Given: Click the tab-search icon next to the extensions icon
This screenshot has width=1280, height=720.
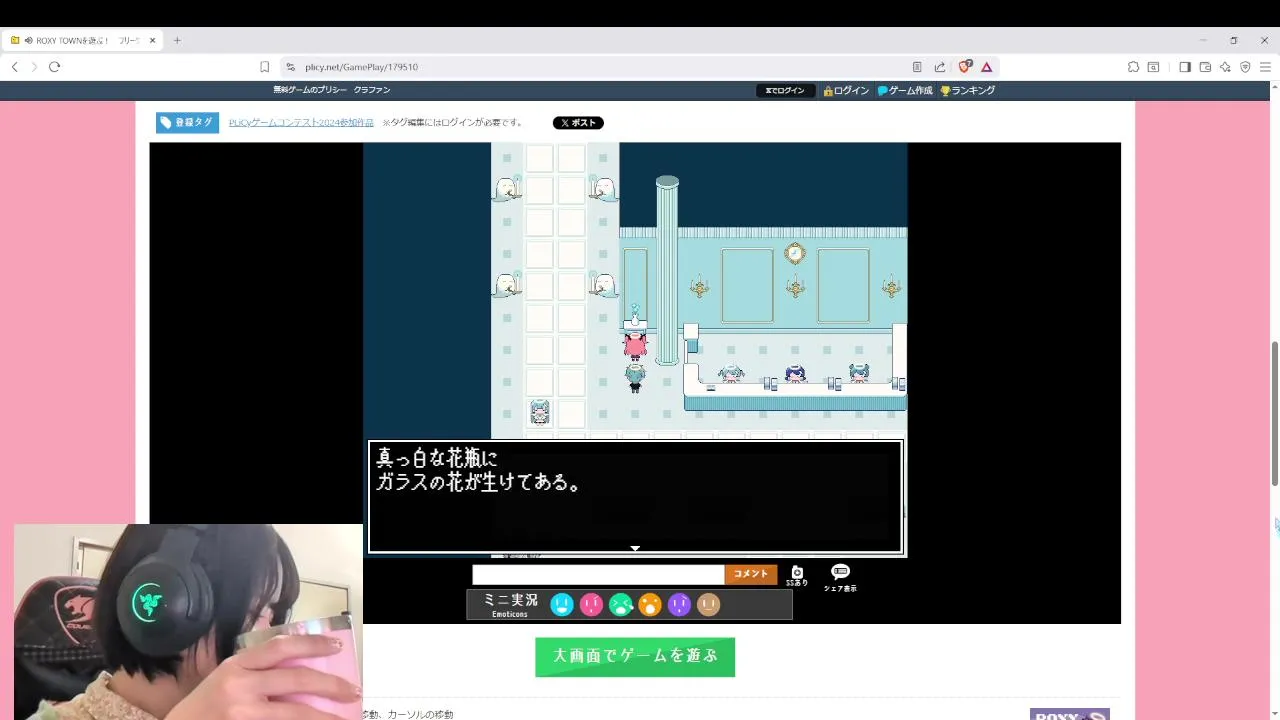Looking at the screenshot, I should pos(1153,67).
